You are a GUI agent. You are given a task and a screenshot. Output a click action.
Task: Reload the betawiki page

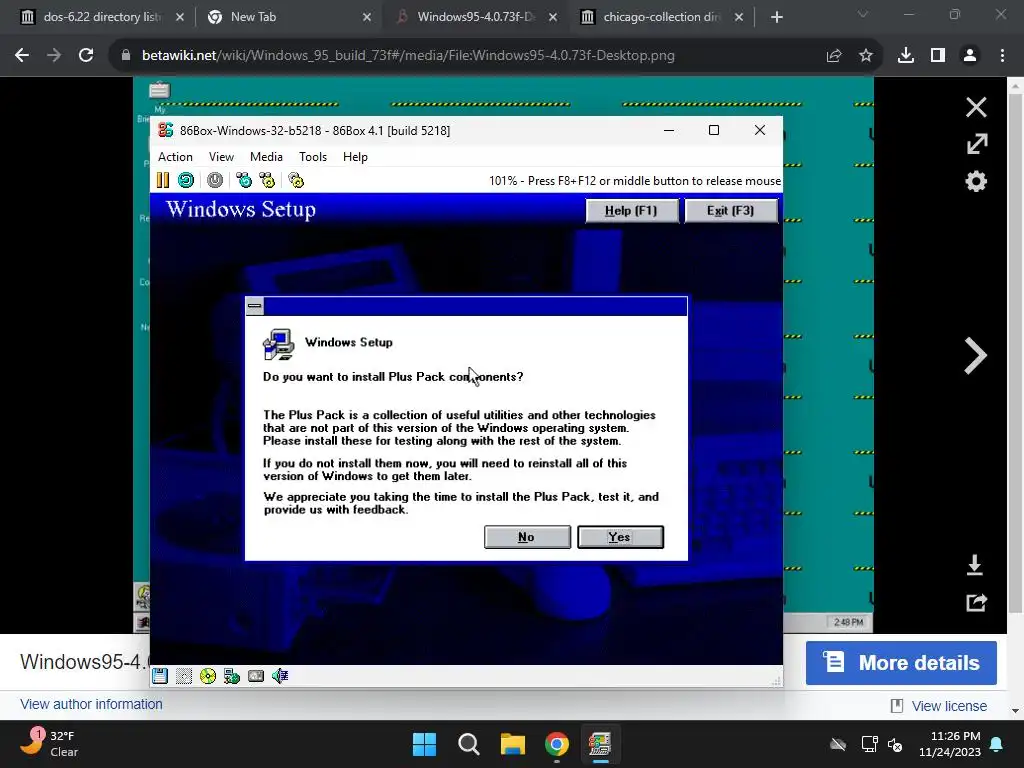click(x=86, y=56)
